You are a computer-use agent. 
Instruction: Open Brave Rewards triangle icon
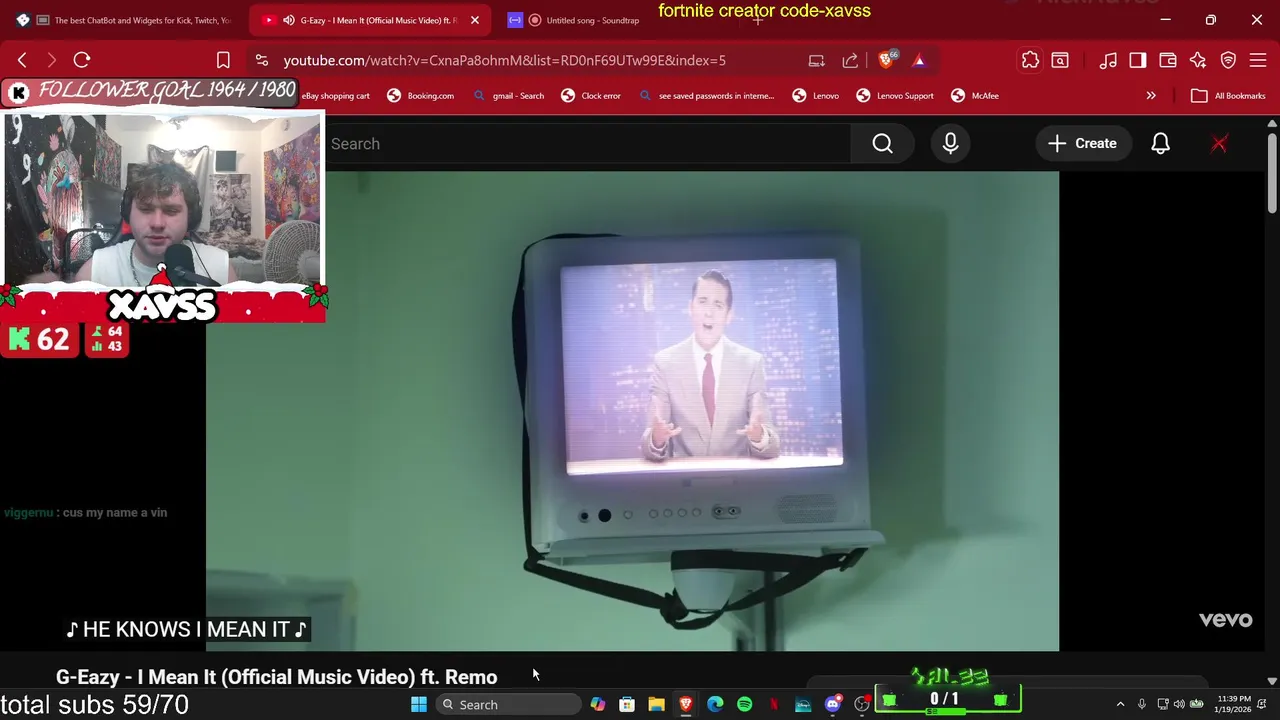click(x=919, y=60)
